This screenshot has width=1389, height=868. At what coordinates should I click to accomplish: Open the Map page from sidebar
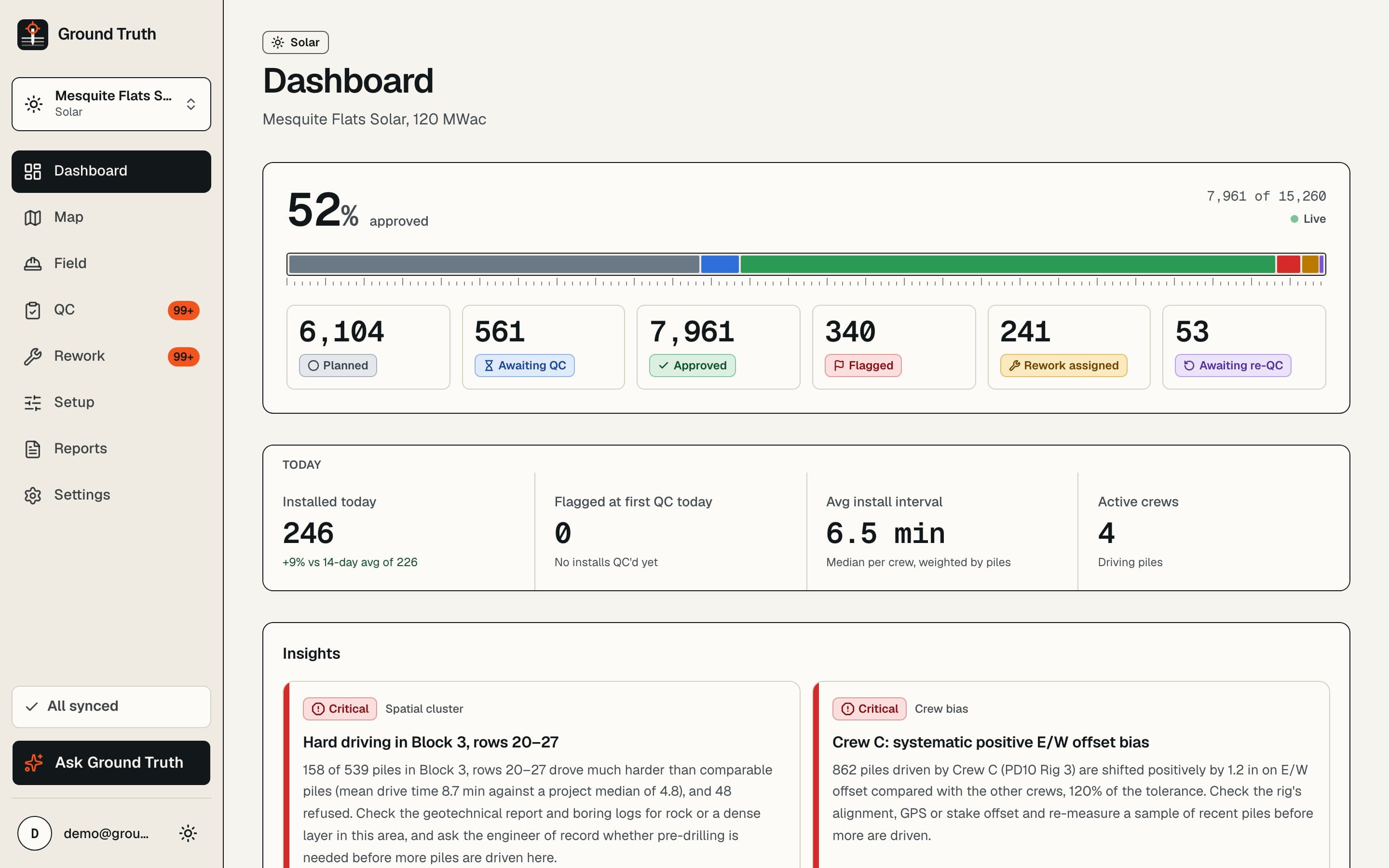coord(111,217)
